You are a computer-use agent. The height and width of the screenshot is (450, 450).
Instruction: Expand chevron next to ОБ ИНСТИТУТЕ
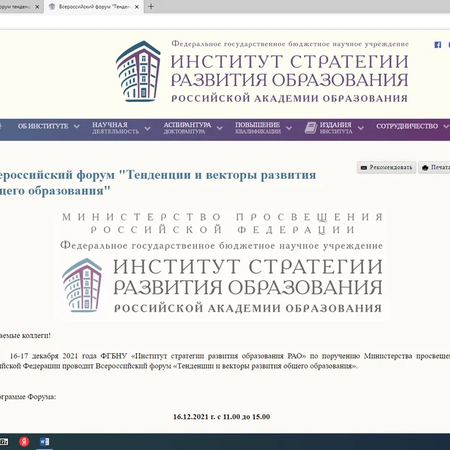[x=77, y=127]
